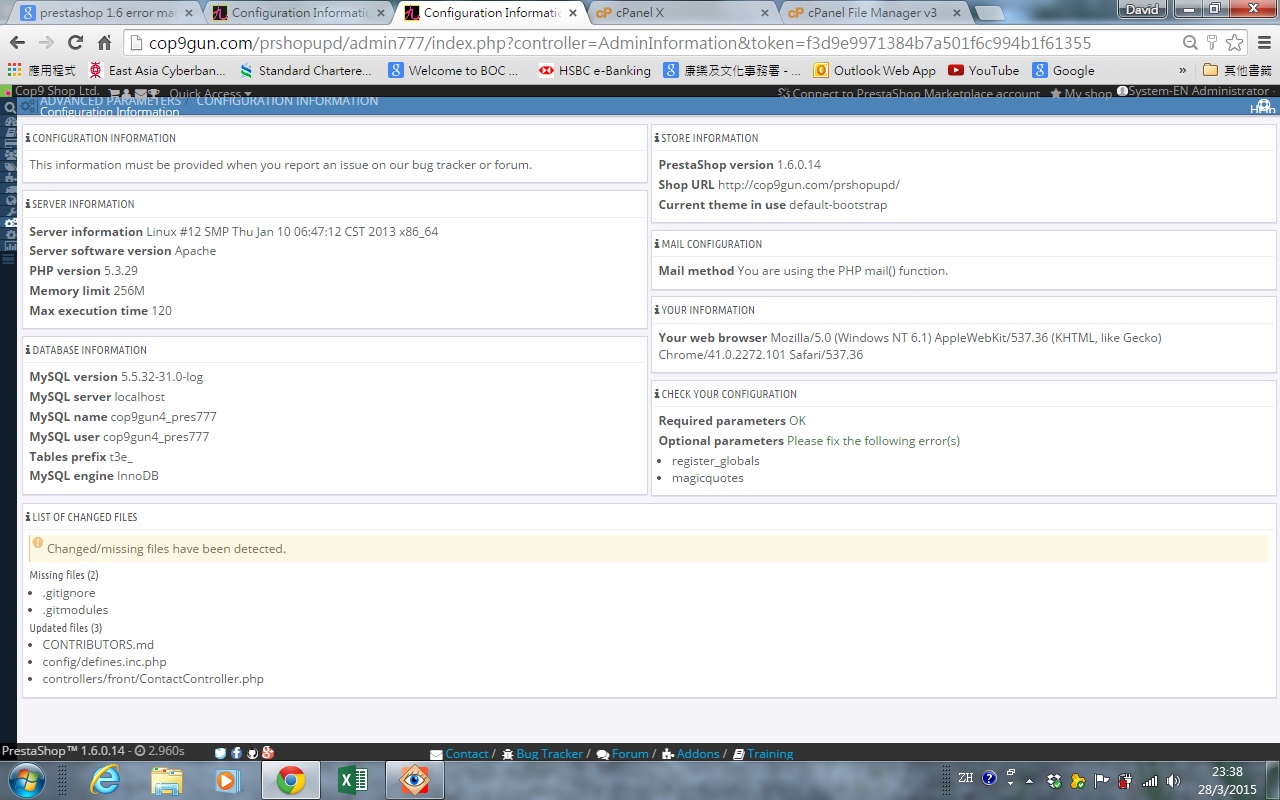Switch to the 'prestashop 1.6 error' browser tab
Image resolution: width=1280 pixels, height=800 pixels.
tap(107, 13)
